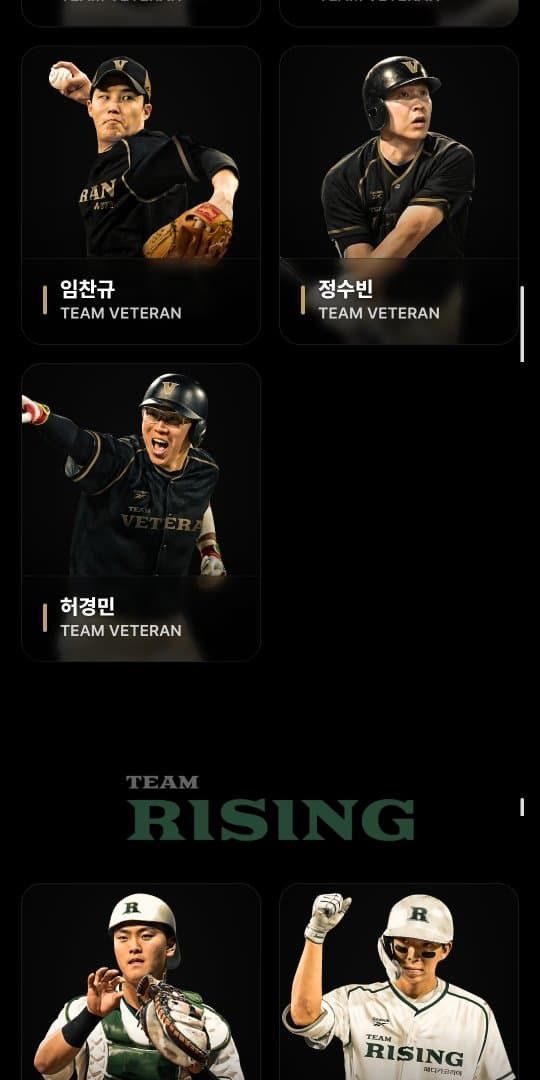Tap TEAM VETERAN label under 임찬규
Image resolution: width=540 pixels, height=1080 pixels.
tap(121, 313)
